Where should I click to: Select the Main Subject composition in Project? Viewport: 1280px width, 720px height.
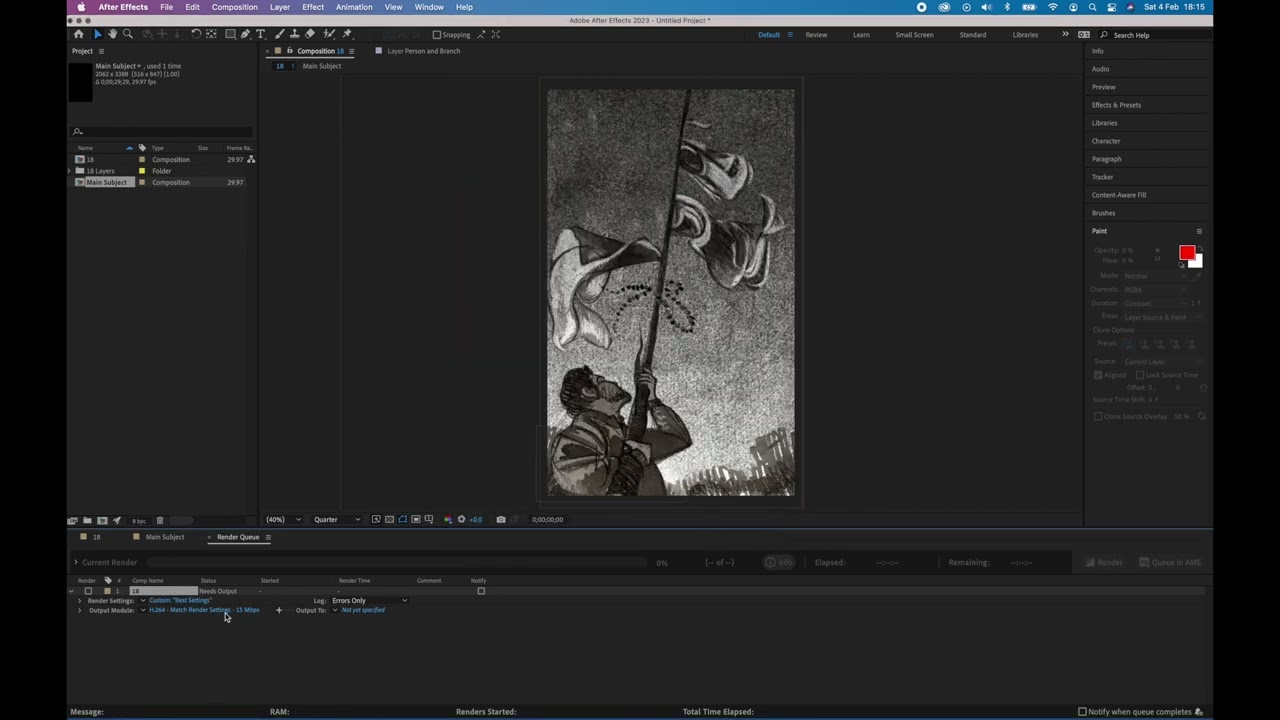[x=106, y=182]
